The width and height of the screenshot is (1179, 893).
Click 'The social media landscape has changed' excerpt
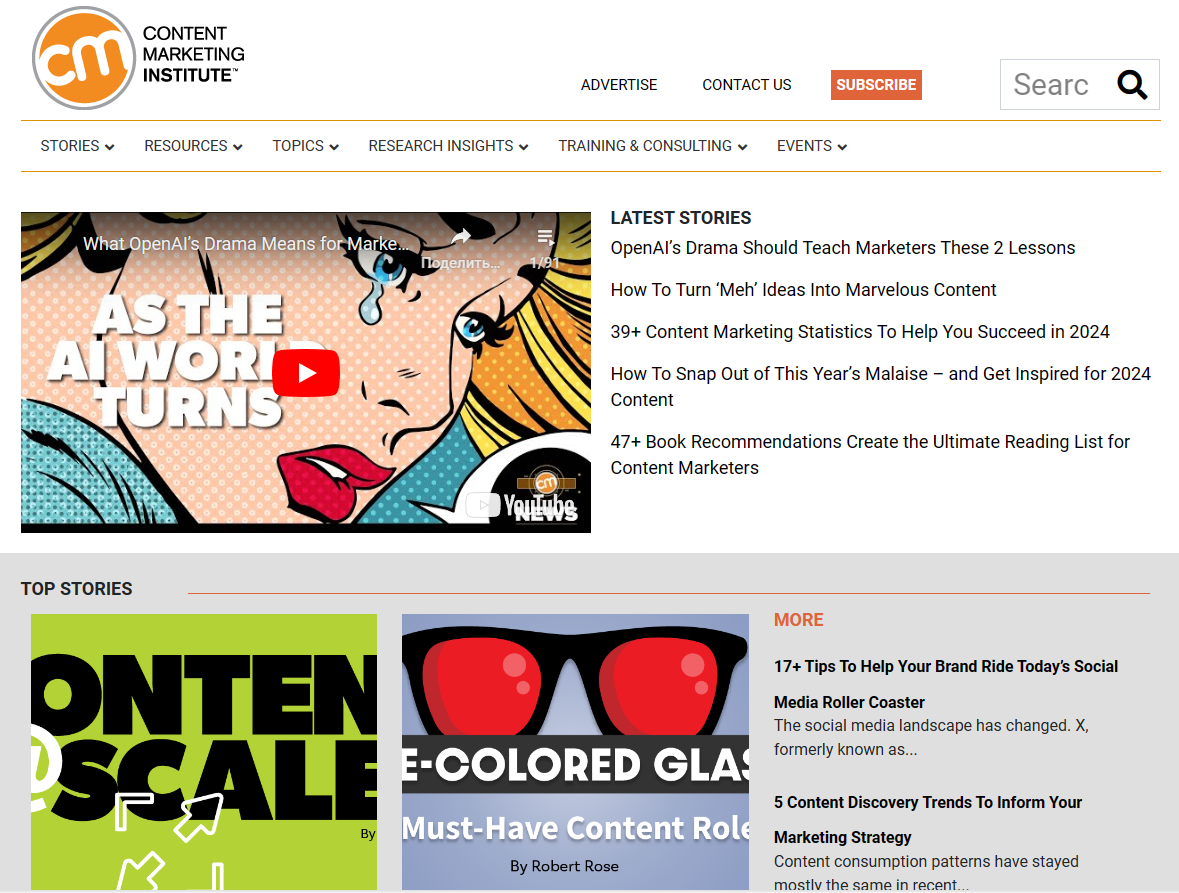(x=931, y=737)
